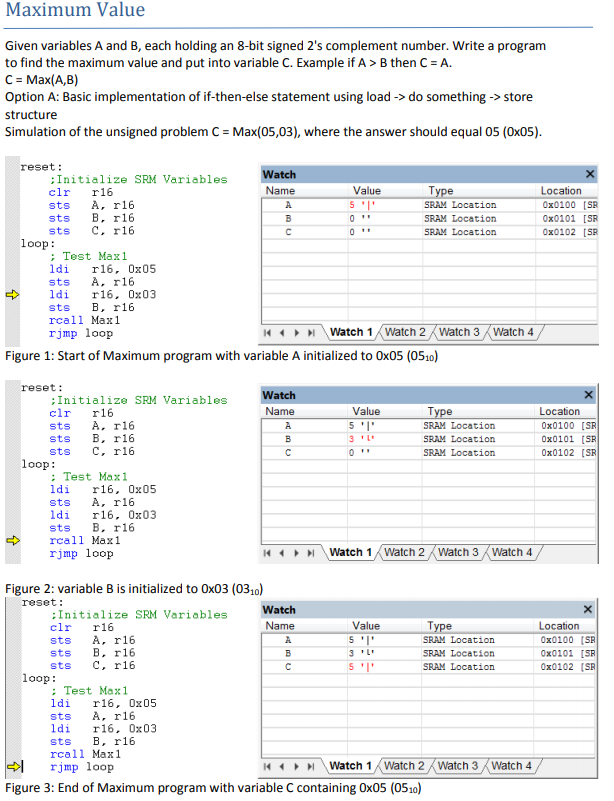Go to Watch 3 tab in Figure 3 panel
The height and width of the screenshot is (801, 614).
click(x=458, y=766)
